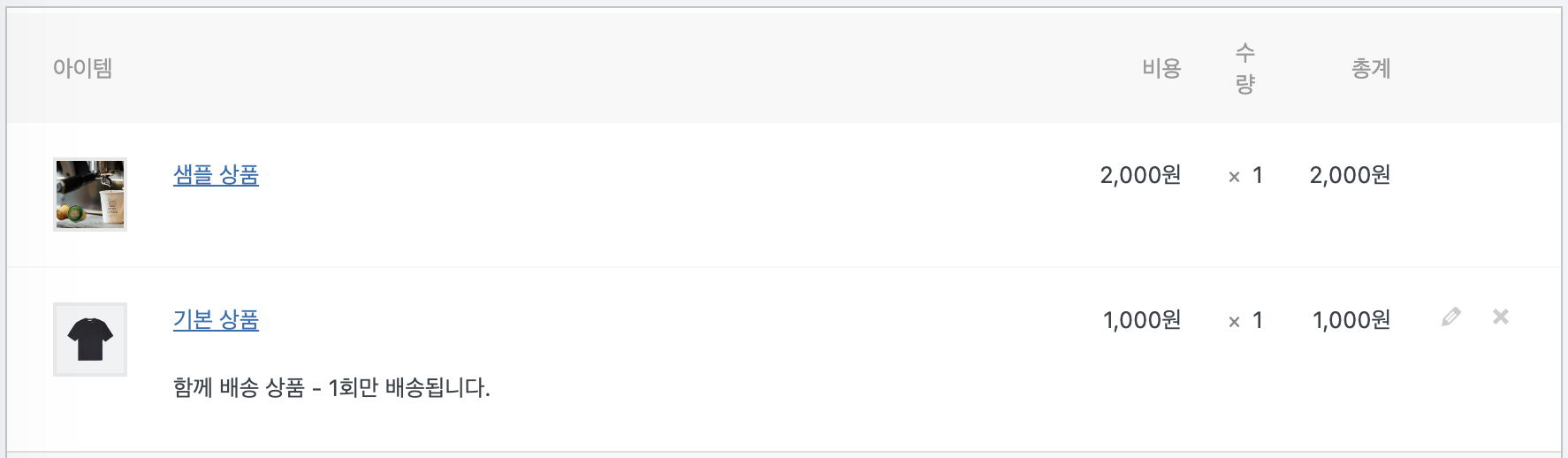
Task: Click the 1,000원 cost of 기본 상품
Action: pos(1141,320)
